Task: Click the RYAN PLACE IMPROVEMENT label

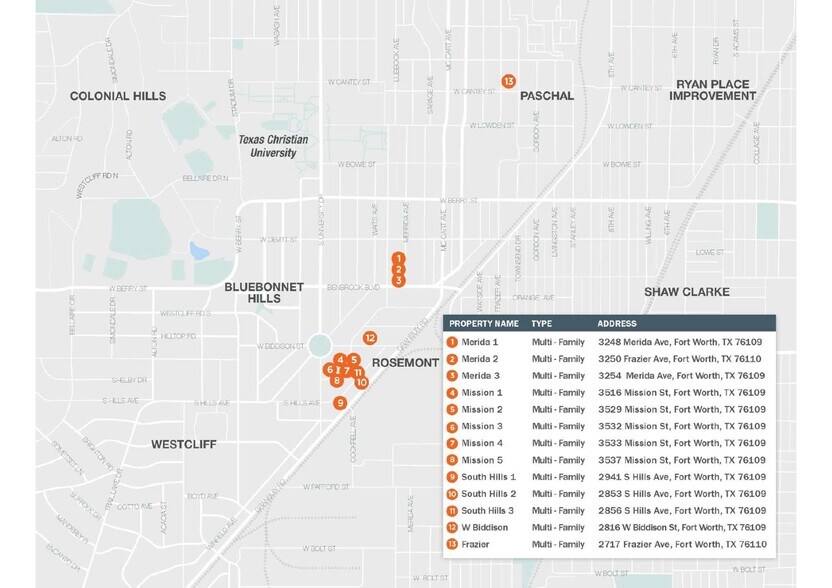Action: (x=712, y=91)
